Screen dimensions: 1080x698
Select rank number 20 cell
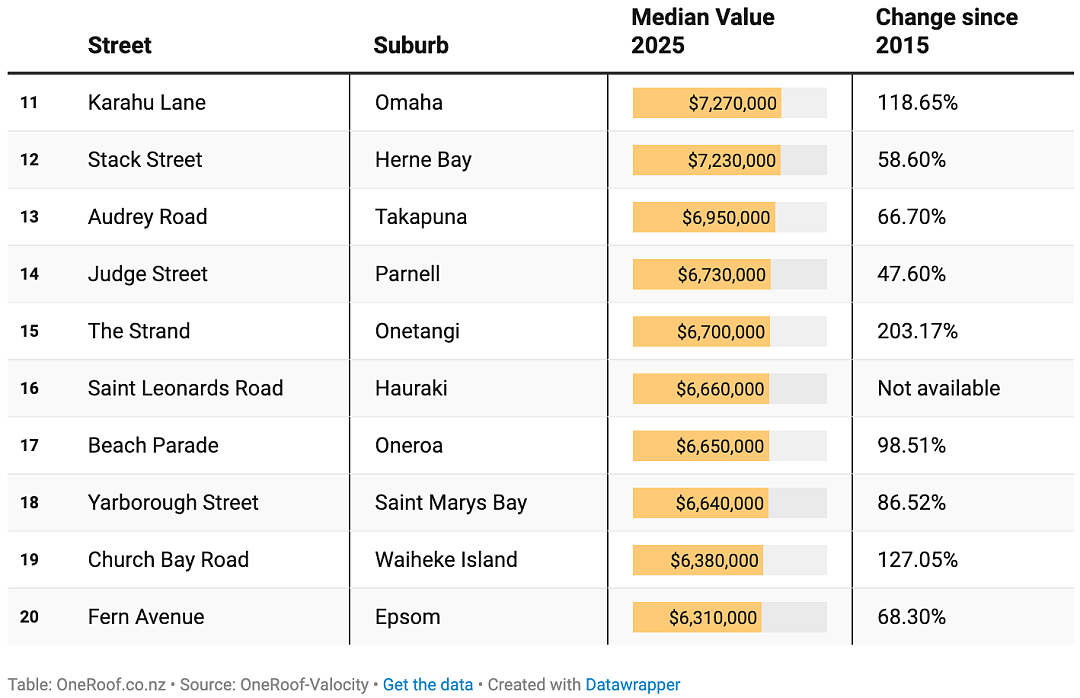(29, 617)
